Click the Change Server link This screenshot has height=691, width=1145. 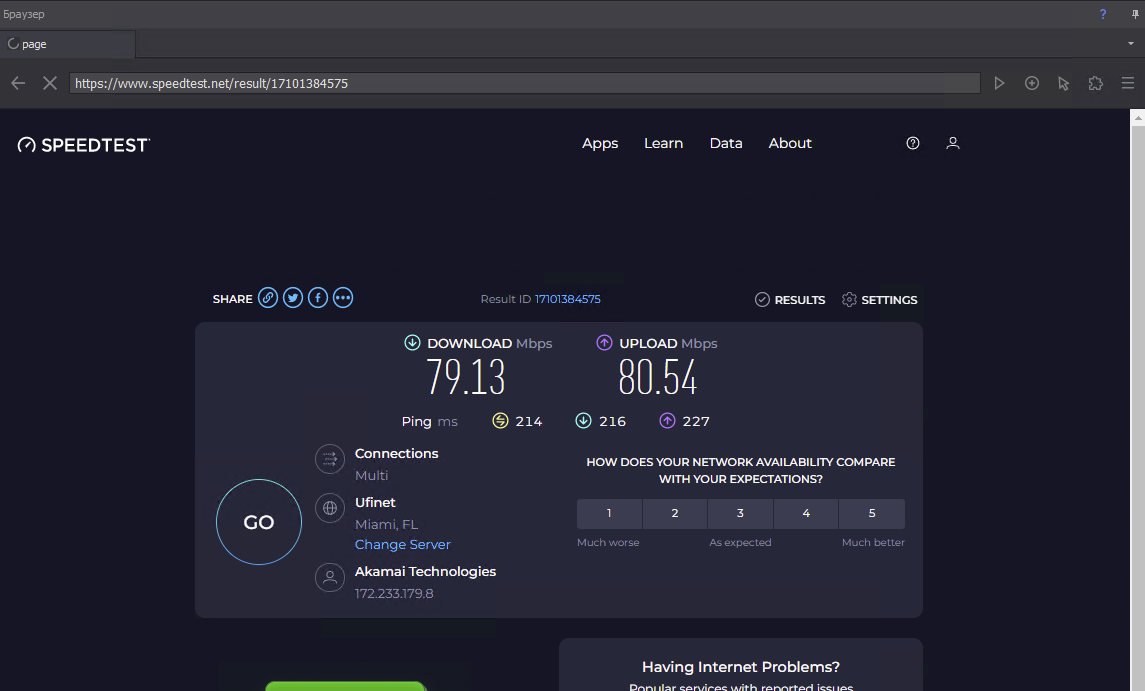403,544
